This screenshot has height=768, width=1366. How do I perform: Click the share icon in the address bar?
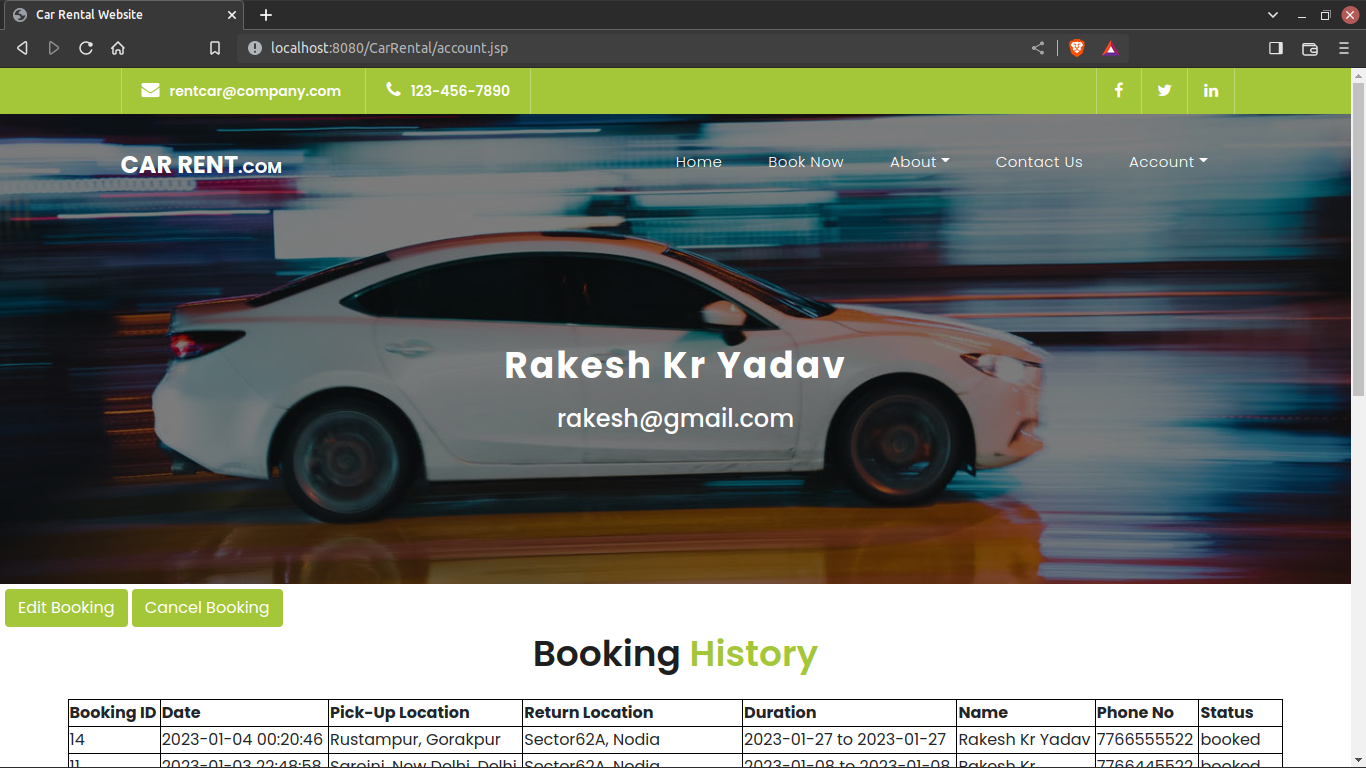click(1038, 48)
